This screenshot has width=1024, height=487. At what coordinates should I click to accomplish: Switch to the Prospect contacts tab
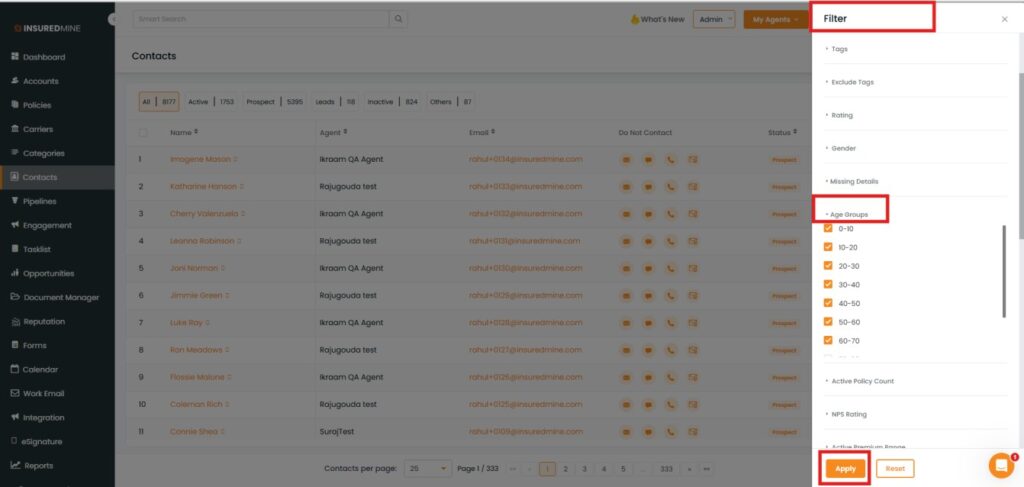260,102
